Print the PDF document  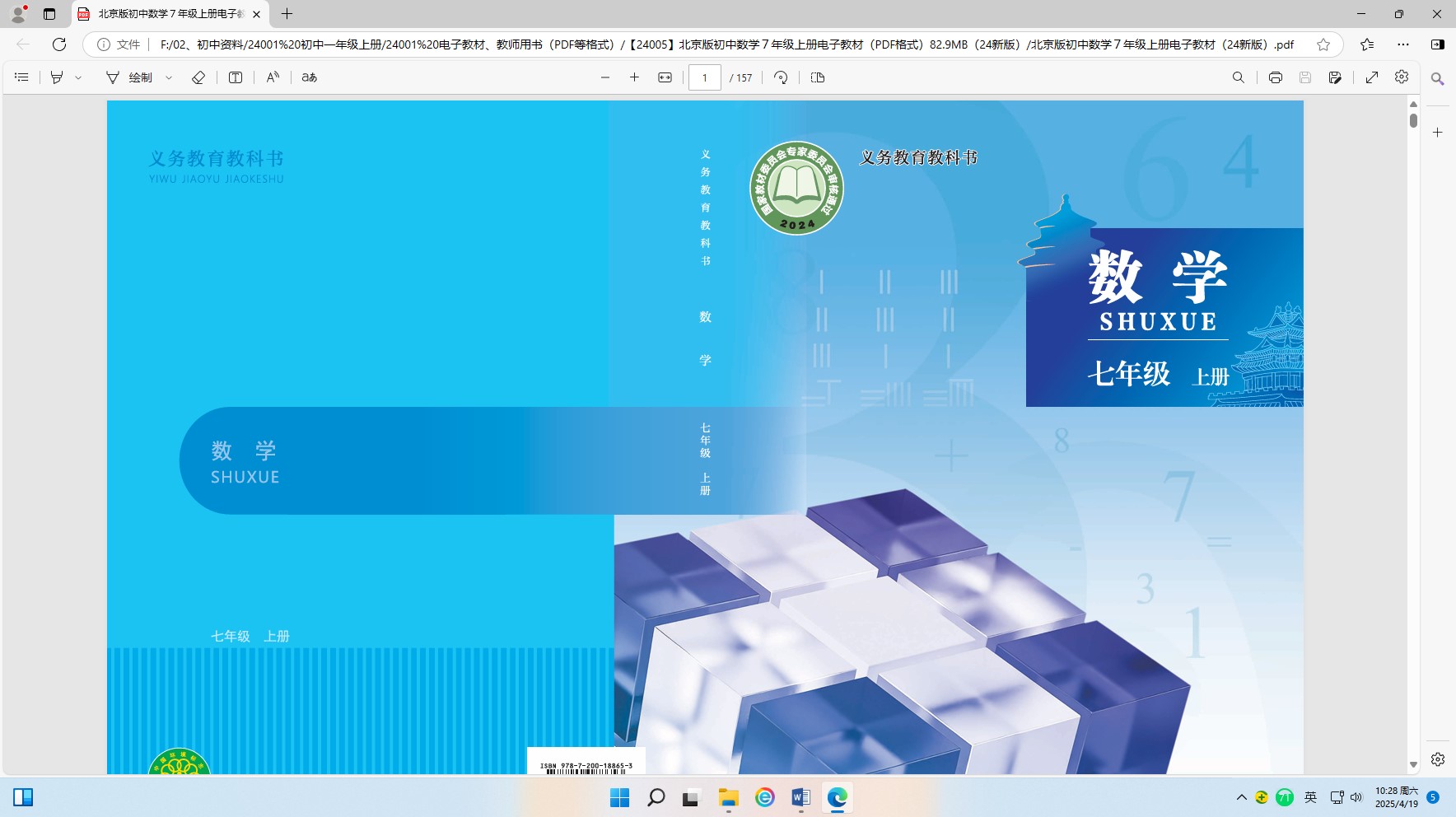click(x=1275, y=77)
